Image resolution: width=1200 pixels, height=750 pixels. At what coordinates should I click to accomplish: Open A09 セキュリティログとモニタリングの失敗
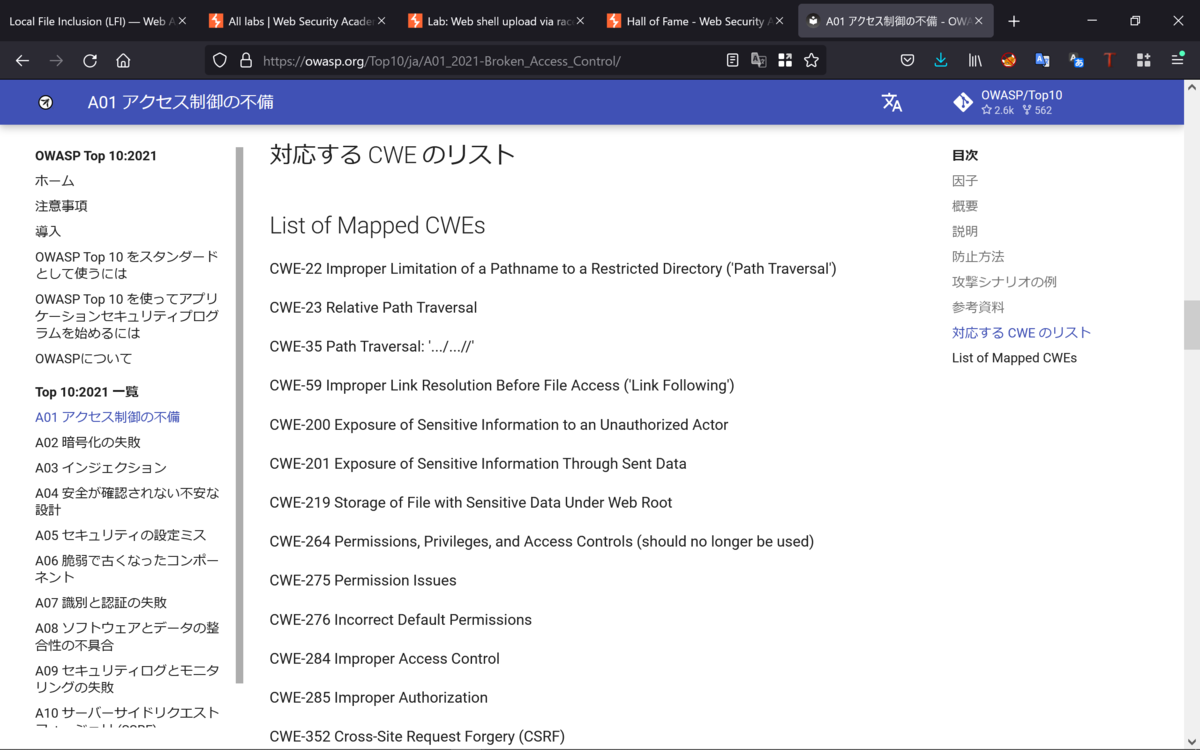click(127, 679)
